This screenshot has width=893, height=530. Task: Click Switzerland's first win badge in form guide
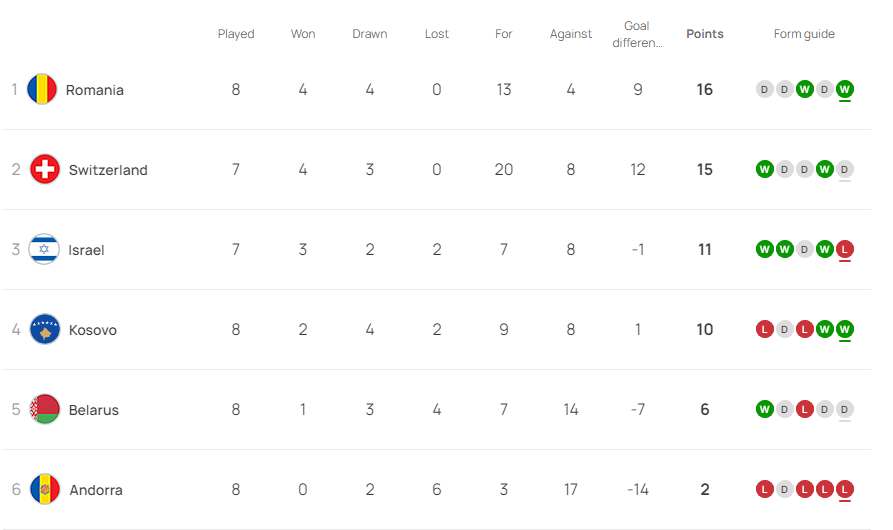764,170
